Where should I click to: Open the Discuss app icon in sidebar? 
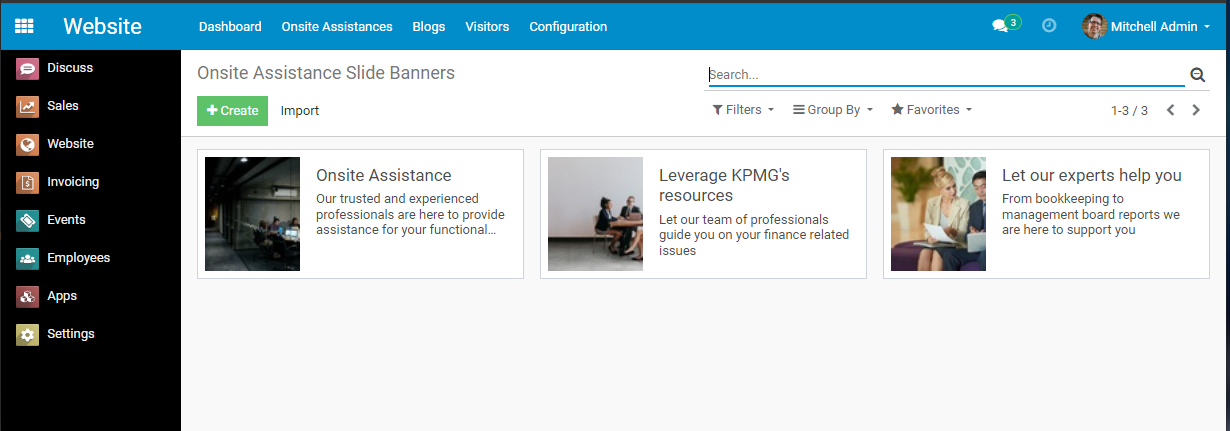pyautogui.click(x=28, y=68)
